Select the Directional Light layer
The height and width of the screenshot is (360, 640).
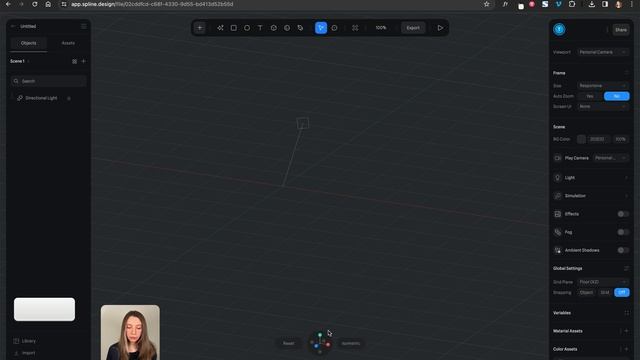click(41, 98)
